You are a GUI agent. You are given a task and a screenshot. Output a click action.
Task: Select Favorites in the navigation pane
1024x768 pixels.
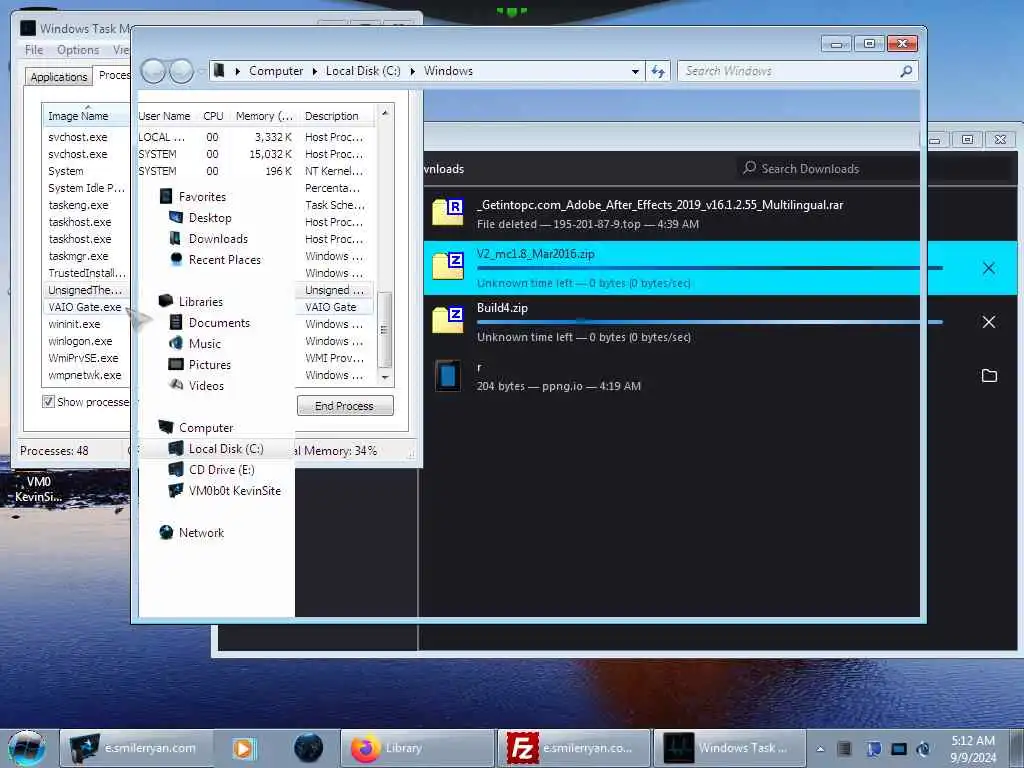click(202, 197)
